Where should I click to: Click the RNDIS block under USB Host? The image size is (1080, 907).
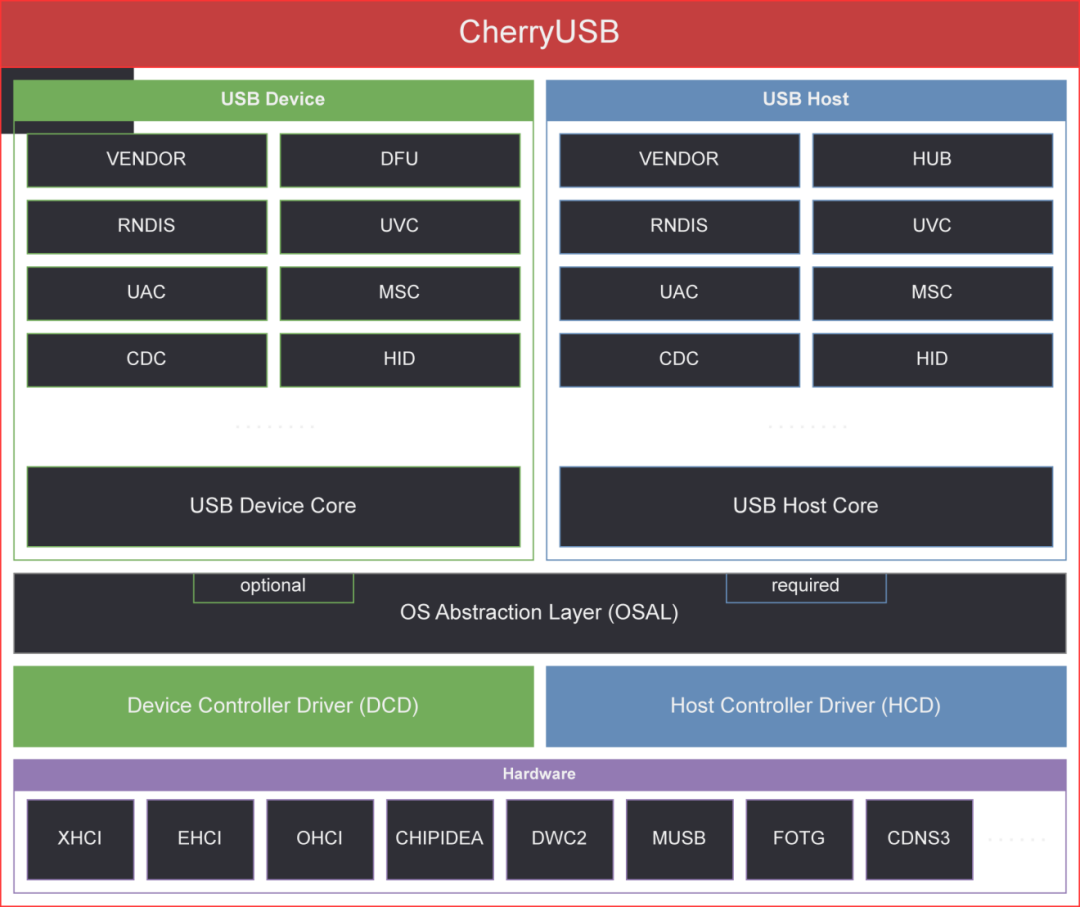679,227
